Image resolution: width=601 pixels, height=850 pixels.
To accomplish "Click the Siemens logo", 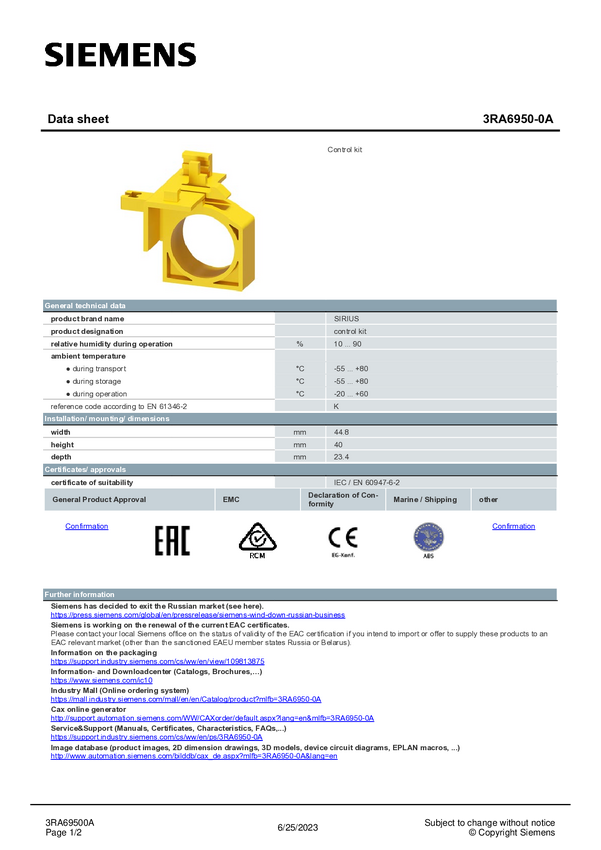I will pos(120,55).
